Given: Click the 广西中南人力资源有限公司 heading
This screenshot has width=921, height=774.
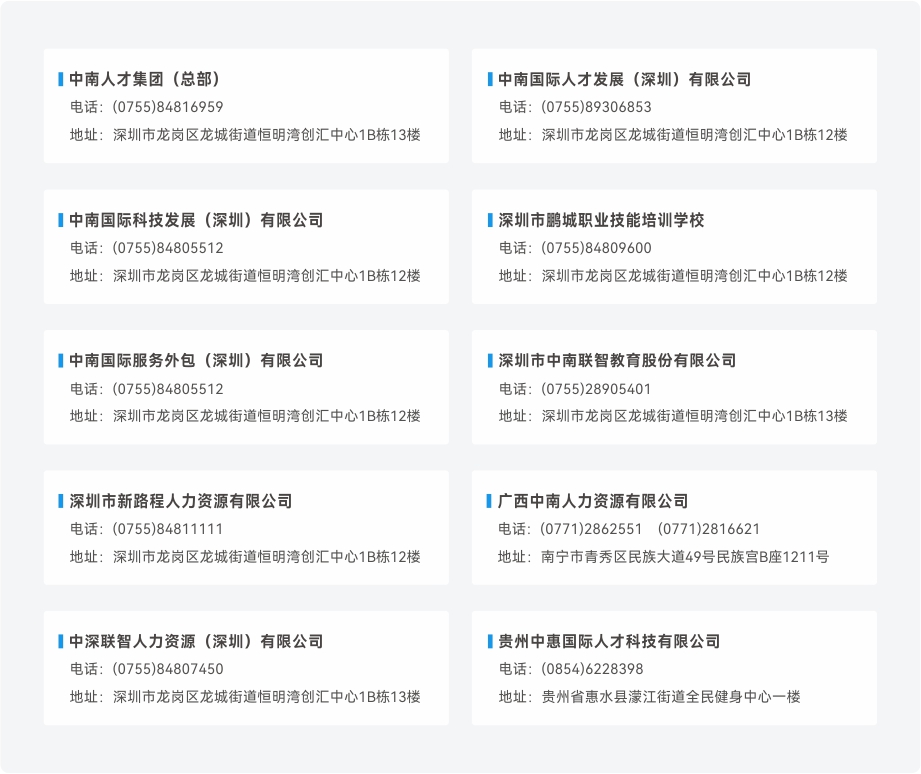Looking at the screenshot, I should click(593, 501).
